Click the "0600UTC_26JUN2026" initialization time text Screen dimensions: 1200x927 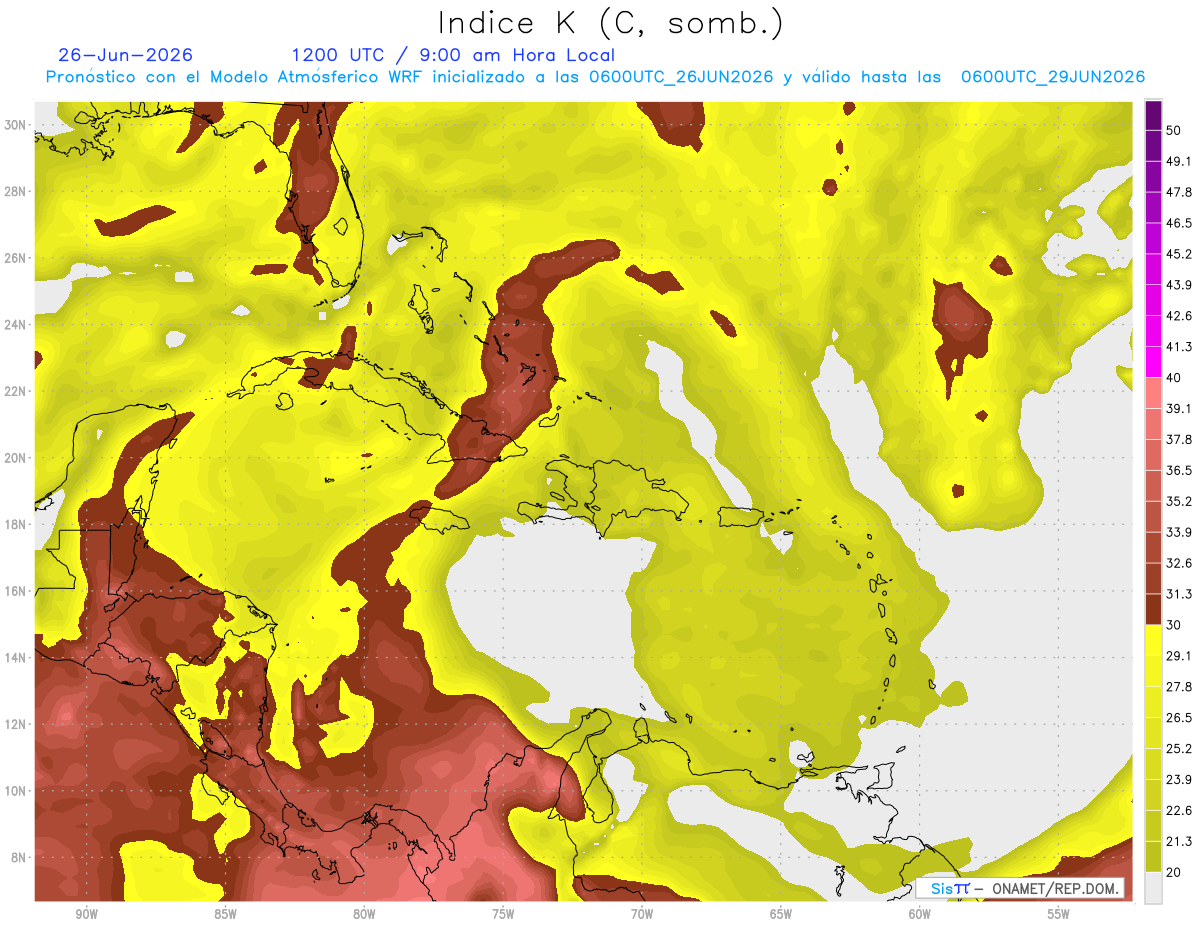(x=681, y=77)
